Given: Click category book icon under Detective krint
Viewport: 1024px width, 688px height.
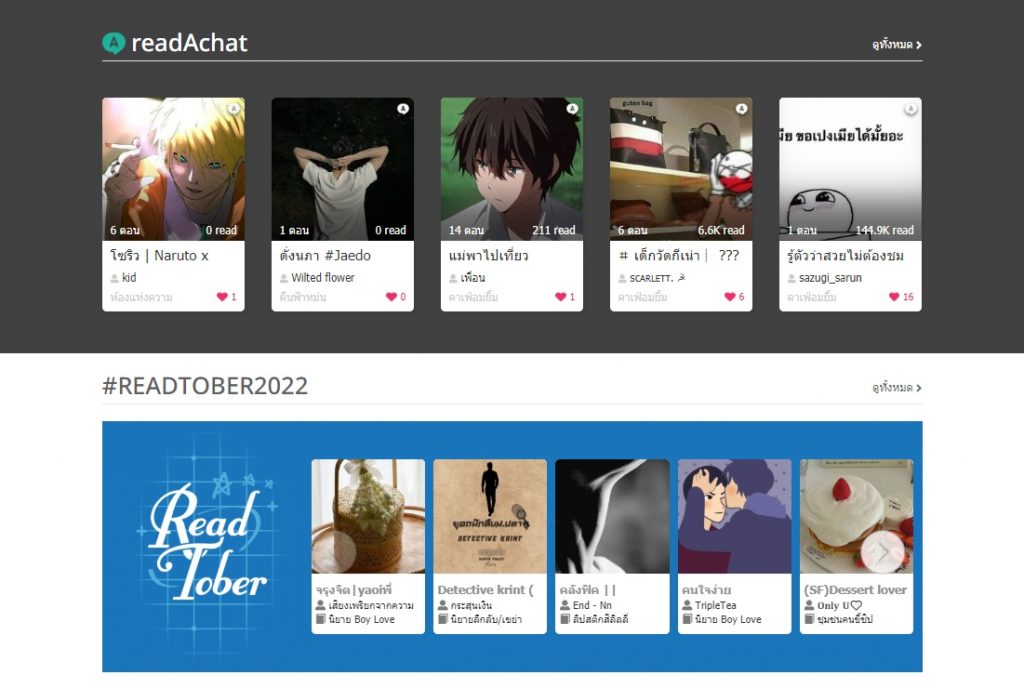Looking at the screenshot, I should tap(443, 619).
